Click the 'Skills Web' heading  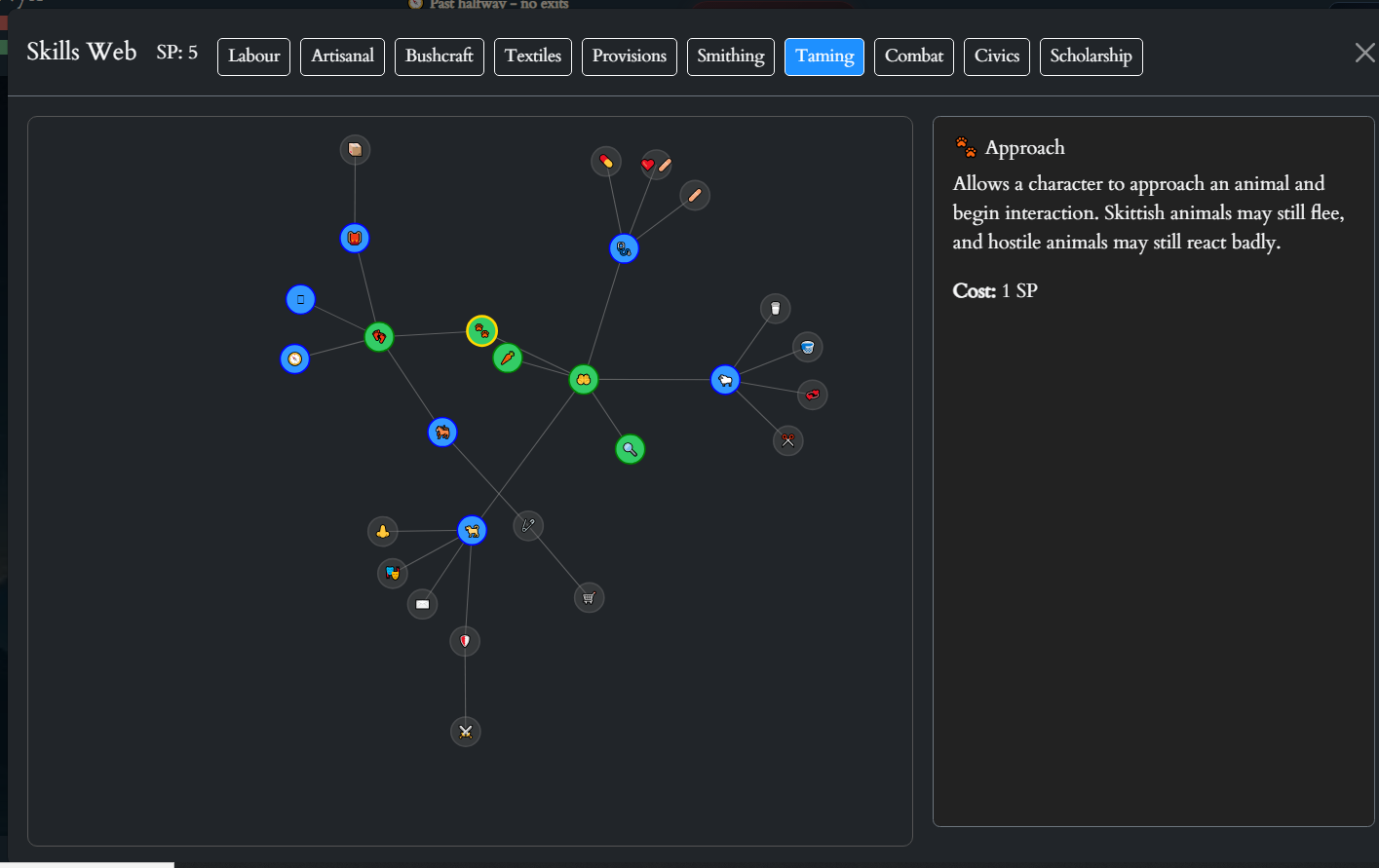82,52
